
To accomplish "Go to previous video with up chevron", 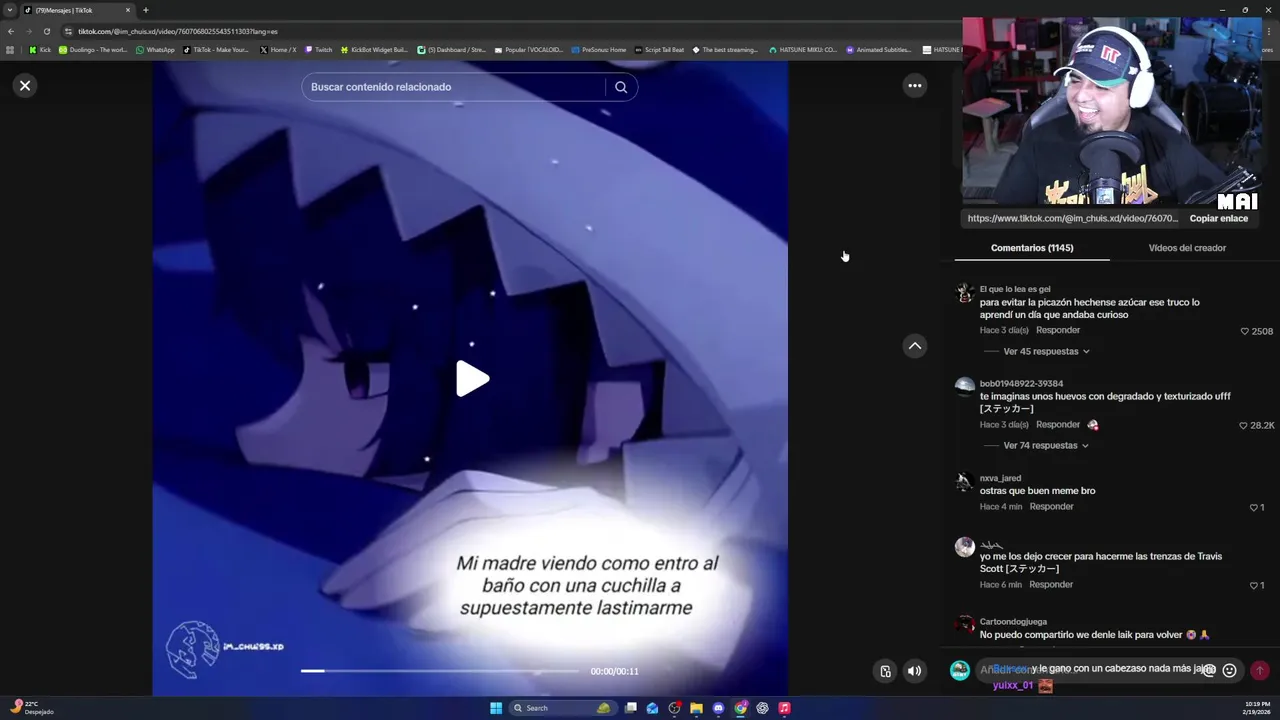I will [914, 346].
